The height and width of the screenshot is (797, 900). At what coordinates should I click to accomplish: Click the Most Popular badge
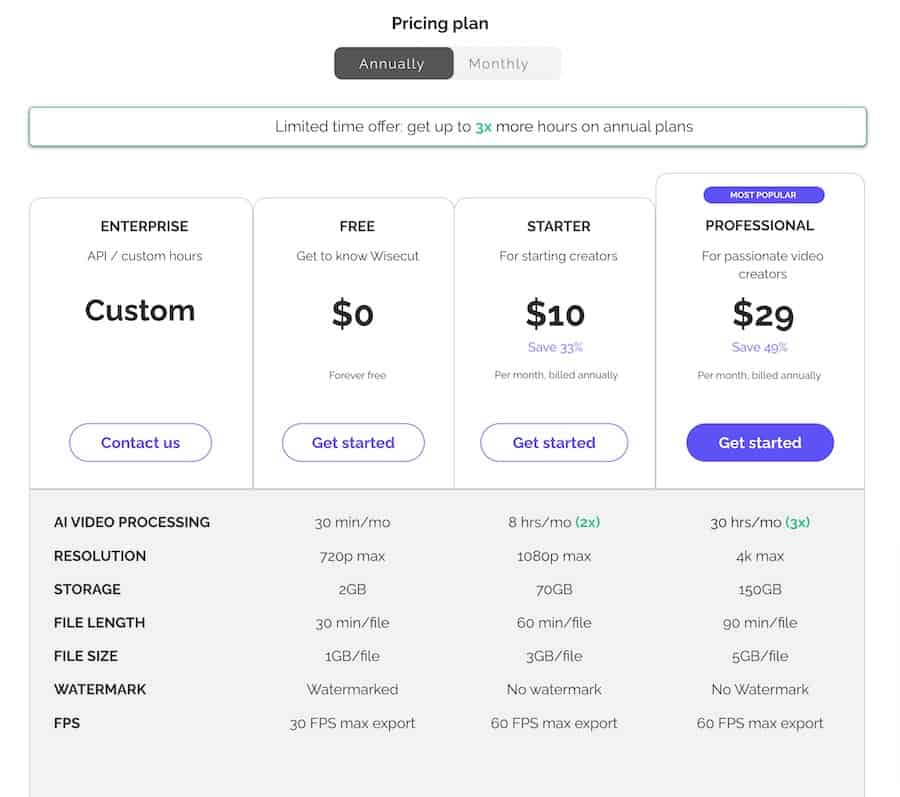point(763,195)
